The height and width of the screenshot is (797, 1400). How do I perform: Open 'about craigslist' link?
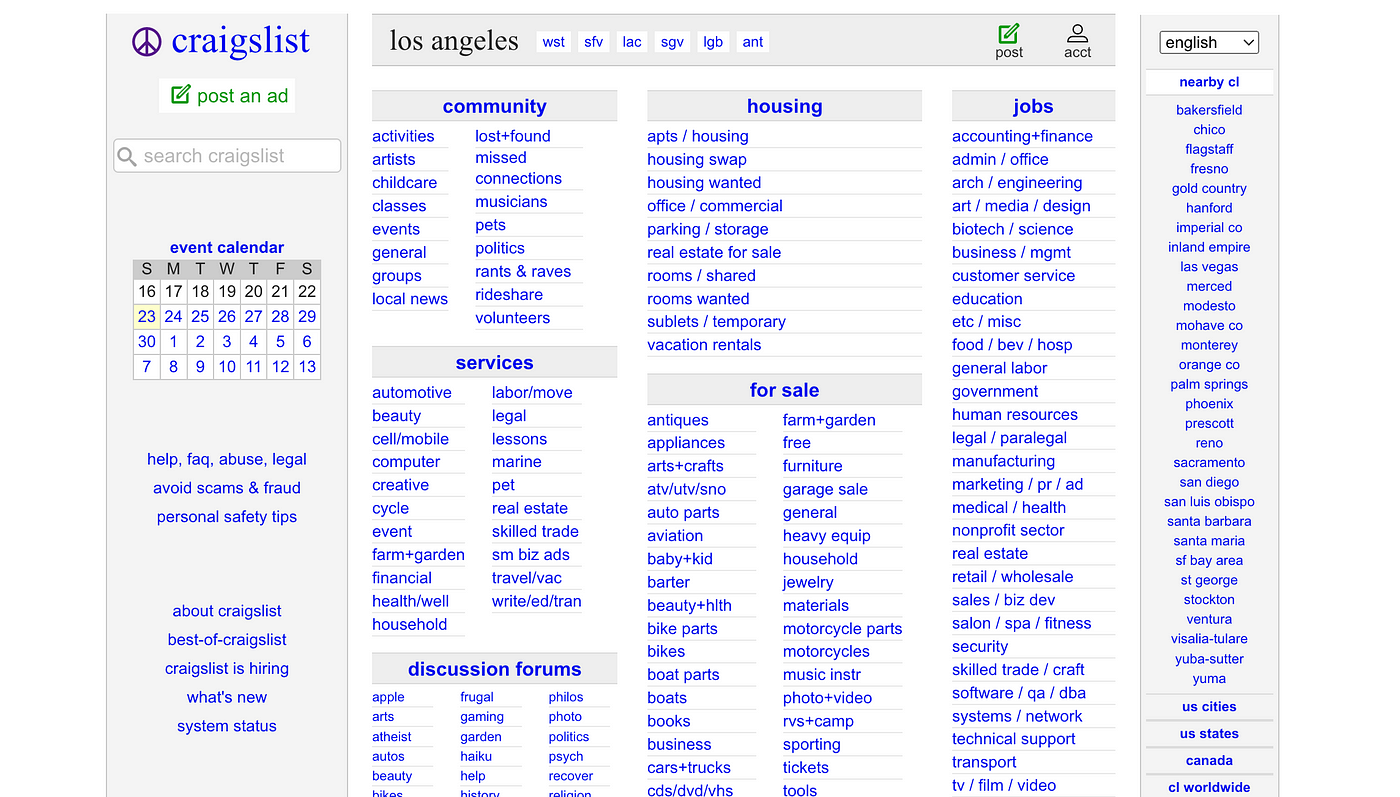coord(227,611)
